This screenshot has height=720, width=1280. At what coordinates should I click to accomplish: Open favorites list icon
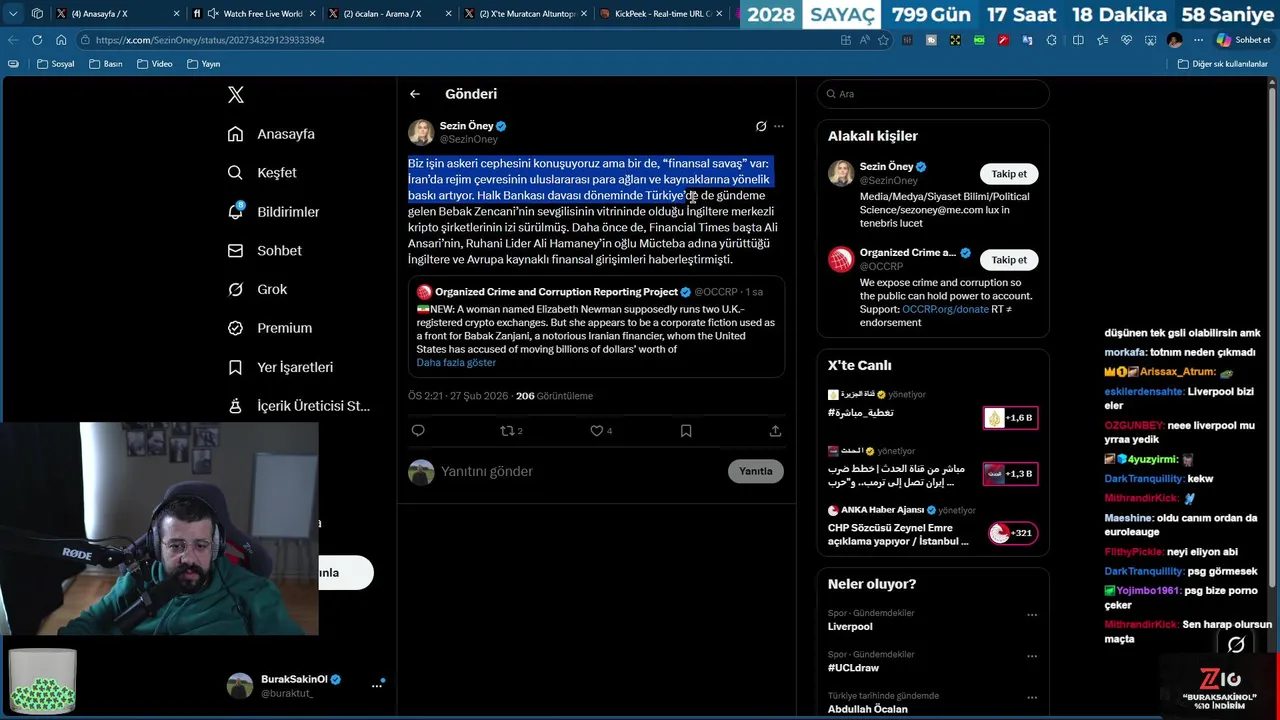pos(1102,40)
